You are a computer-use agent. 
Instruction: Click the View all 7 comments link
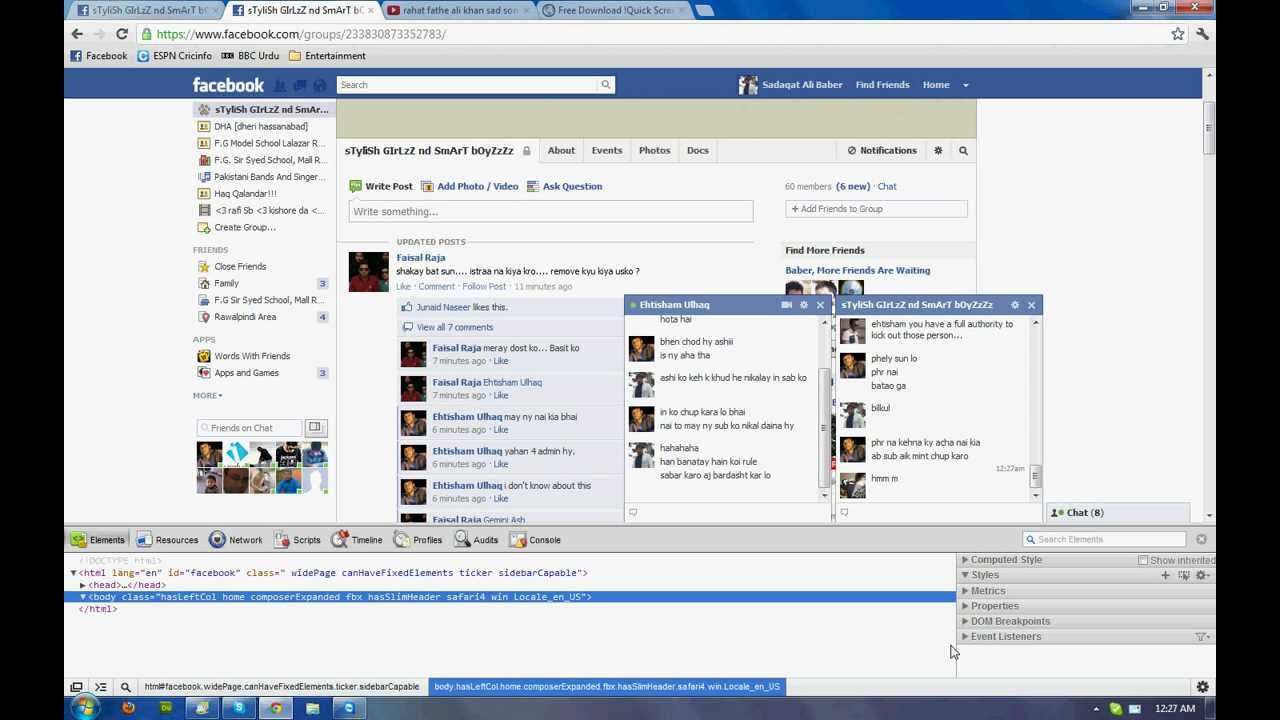[454, 327]
